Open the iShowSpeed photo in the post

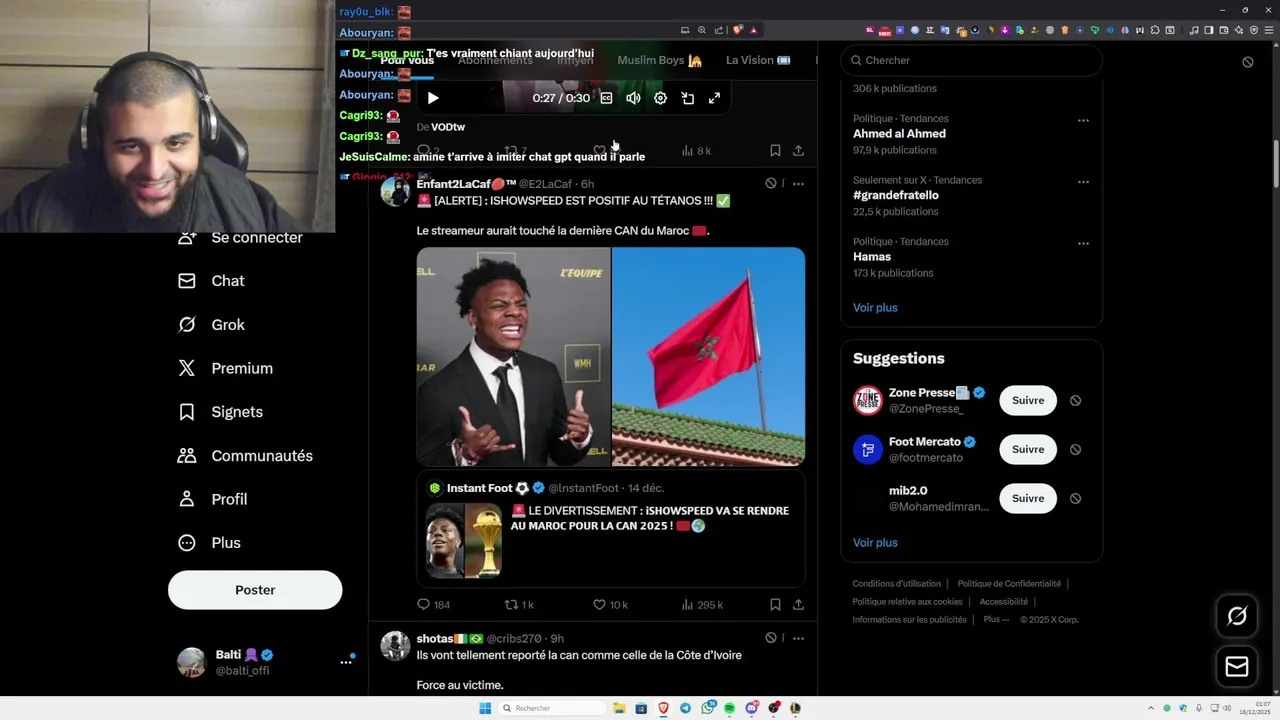point(513,357)
